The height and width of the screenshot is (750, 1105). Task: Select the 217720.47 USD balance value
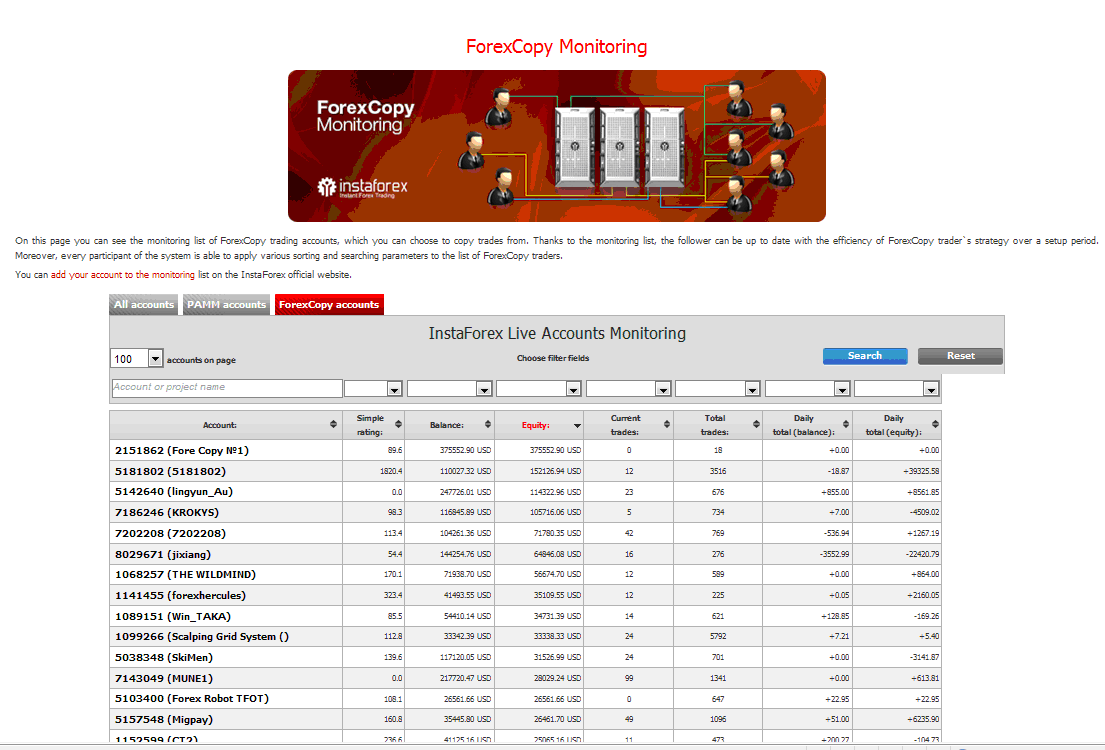465,678
